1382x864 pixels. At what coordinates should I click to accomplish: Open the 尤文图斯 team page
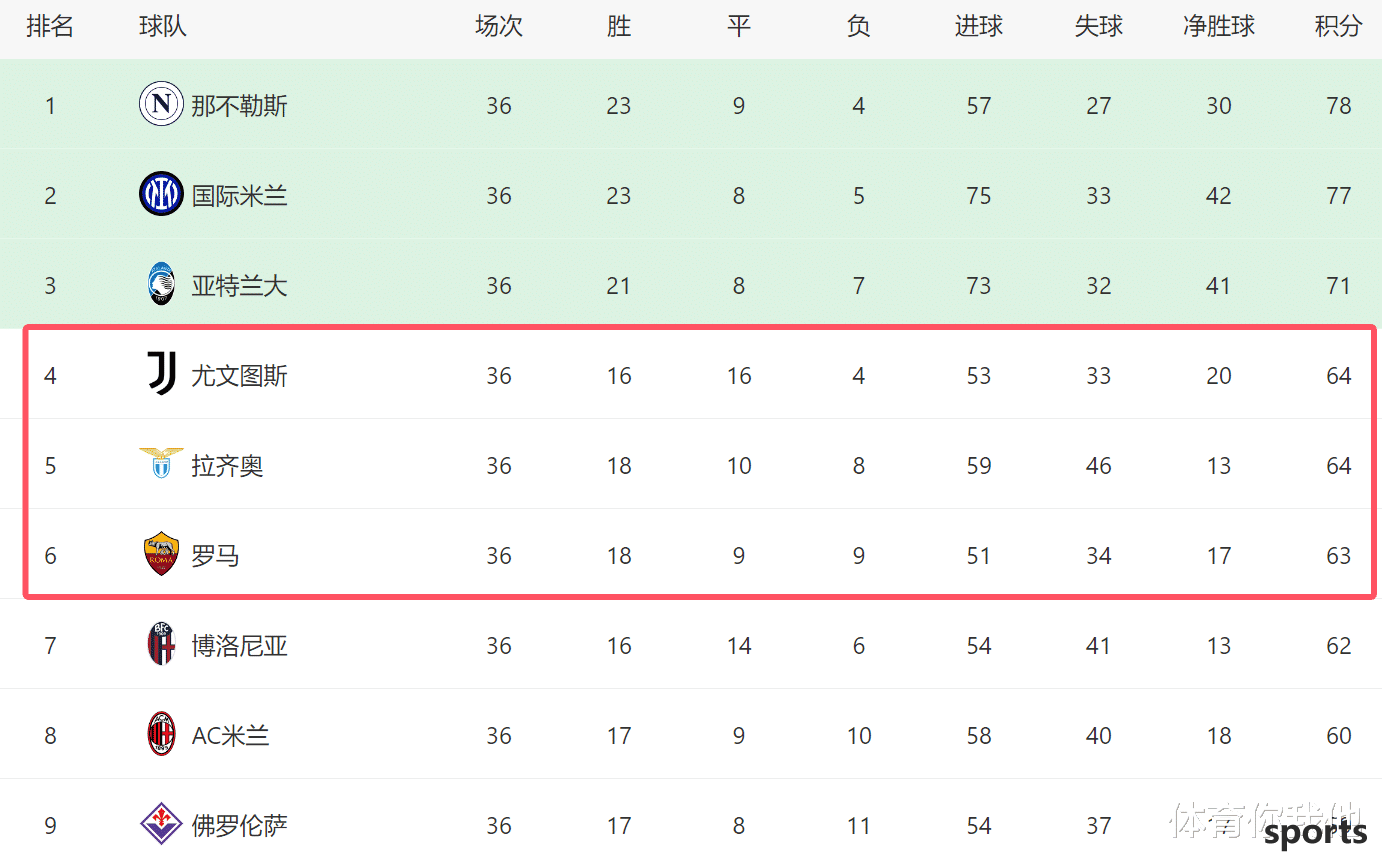click(x=239, y=376)
